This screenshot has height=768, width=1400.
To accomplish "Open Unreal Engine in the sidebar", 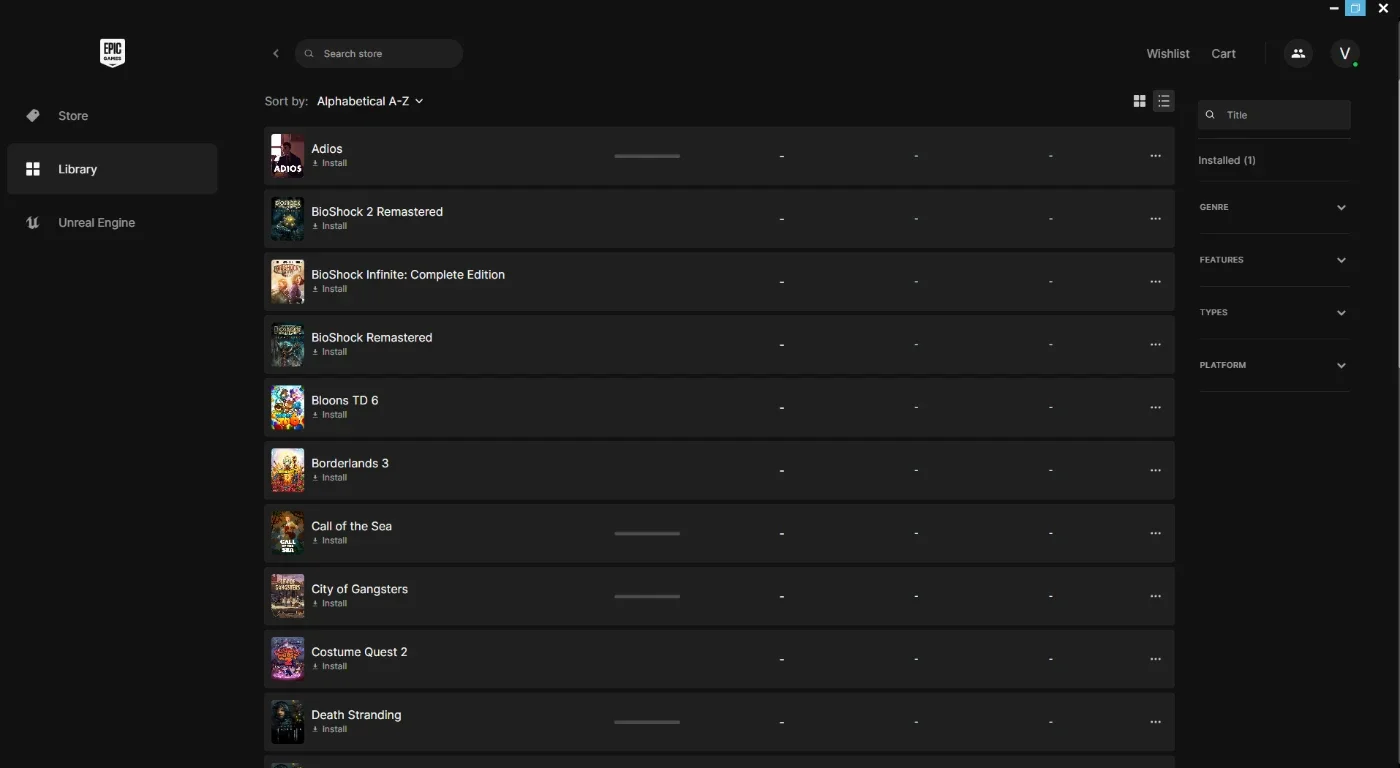I will pos(112,223).
